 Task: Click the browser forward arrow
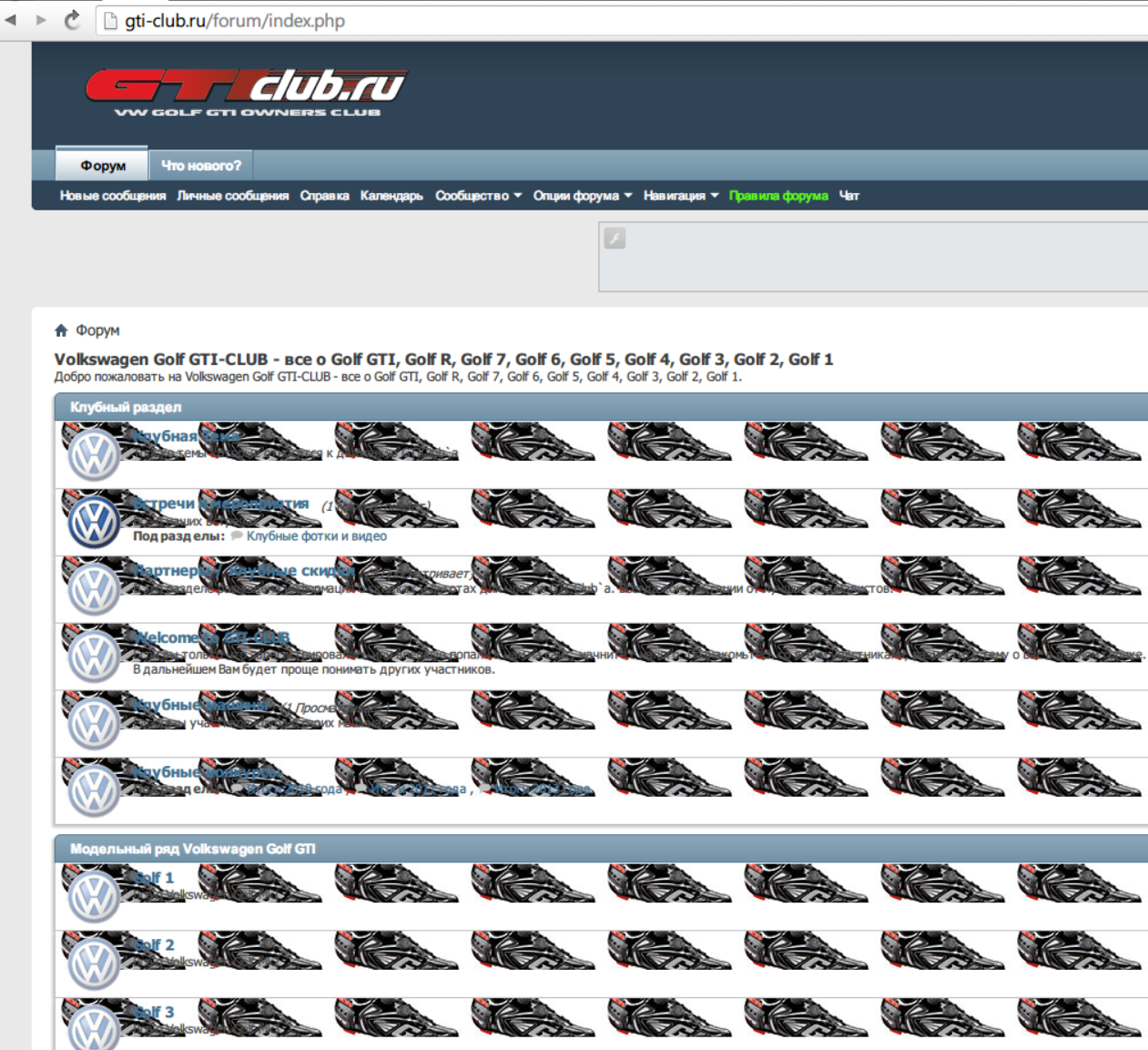[x=41, y=19]
